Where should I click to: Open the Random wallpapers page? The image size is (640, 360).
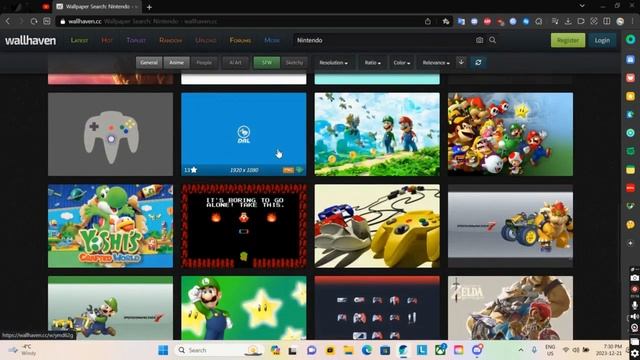tap(171, 40)
